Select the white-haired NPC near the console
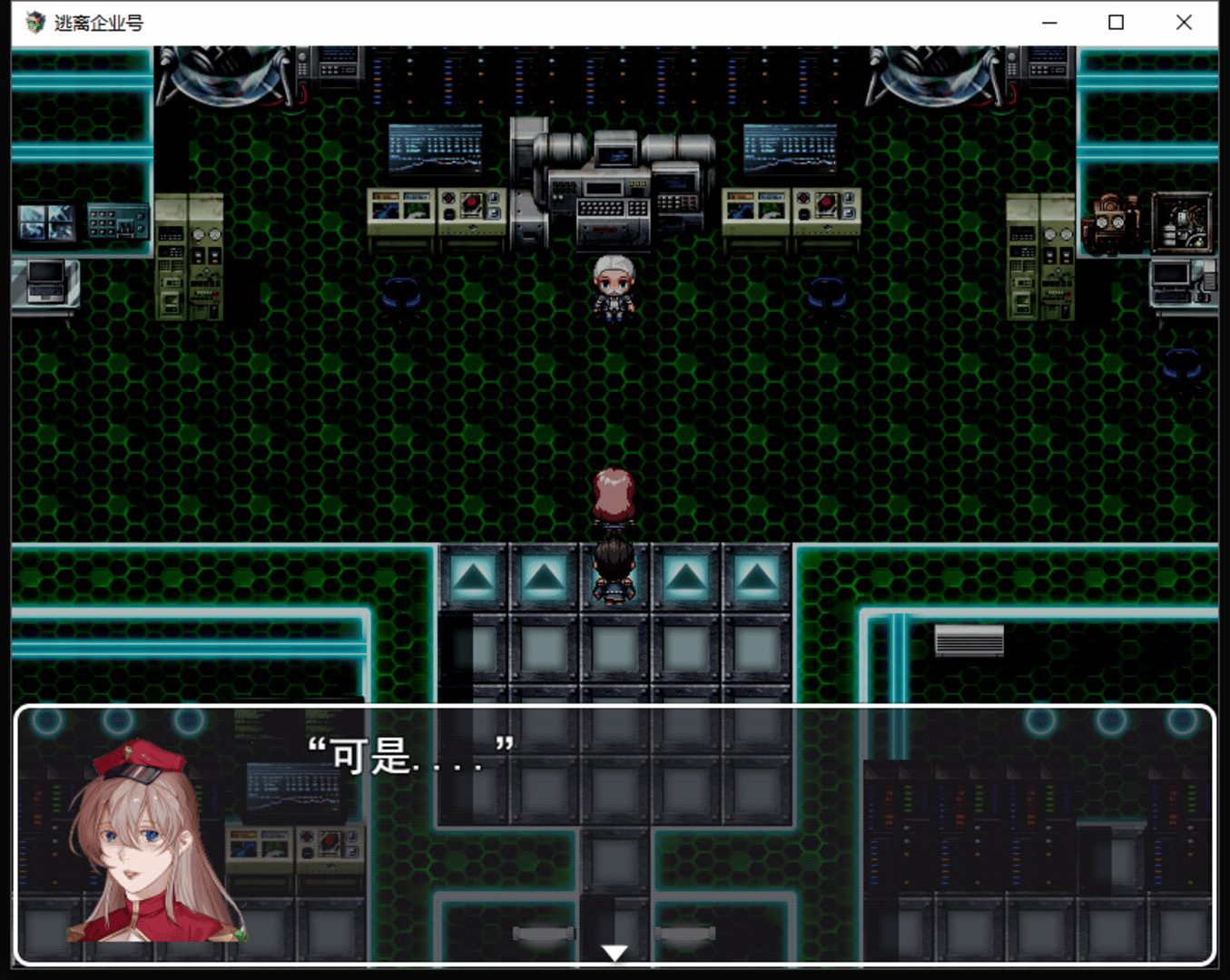 [x=615, y=288]
